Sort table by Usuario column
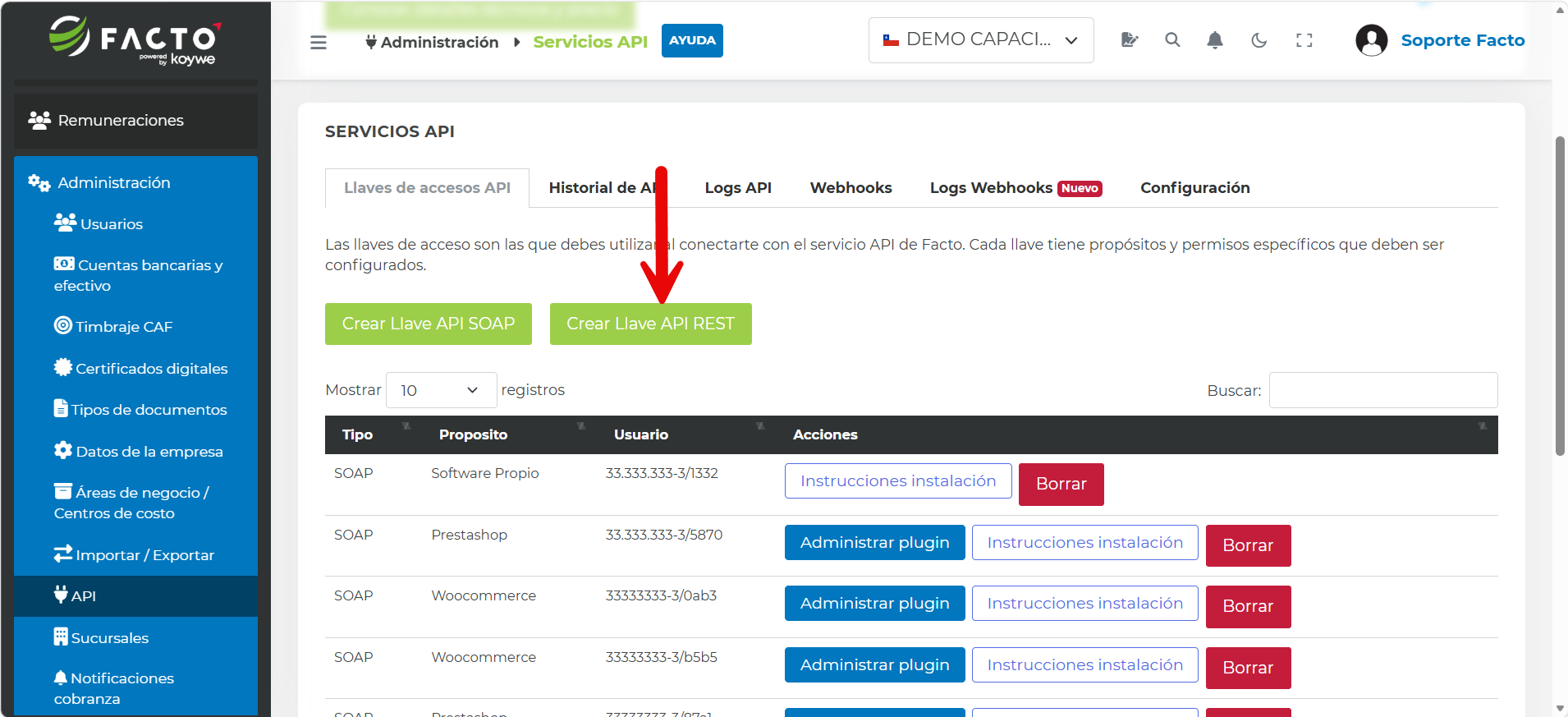 click(x=686, y=434)
